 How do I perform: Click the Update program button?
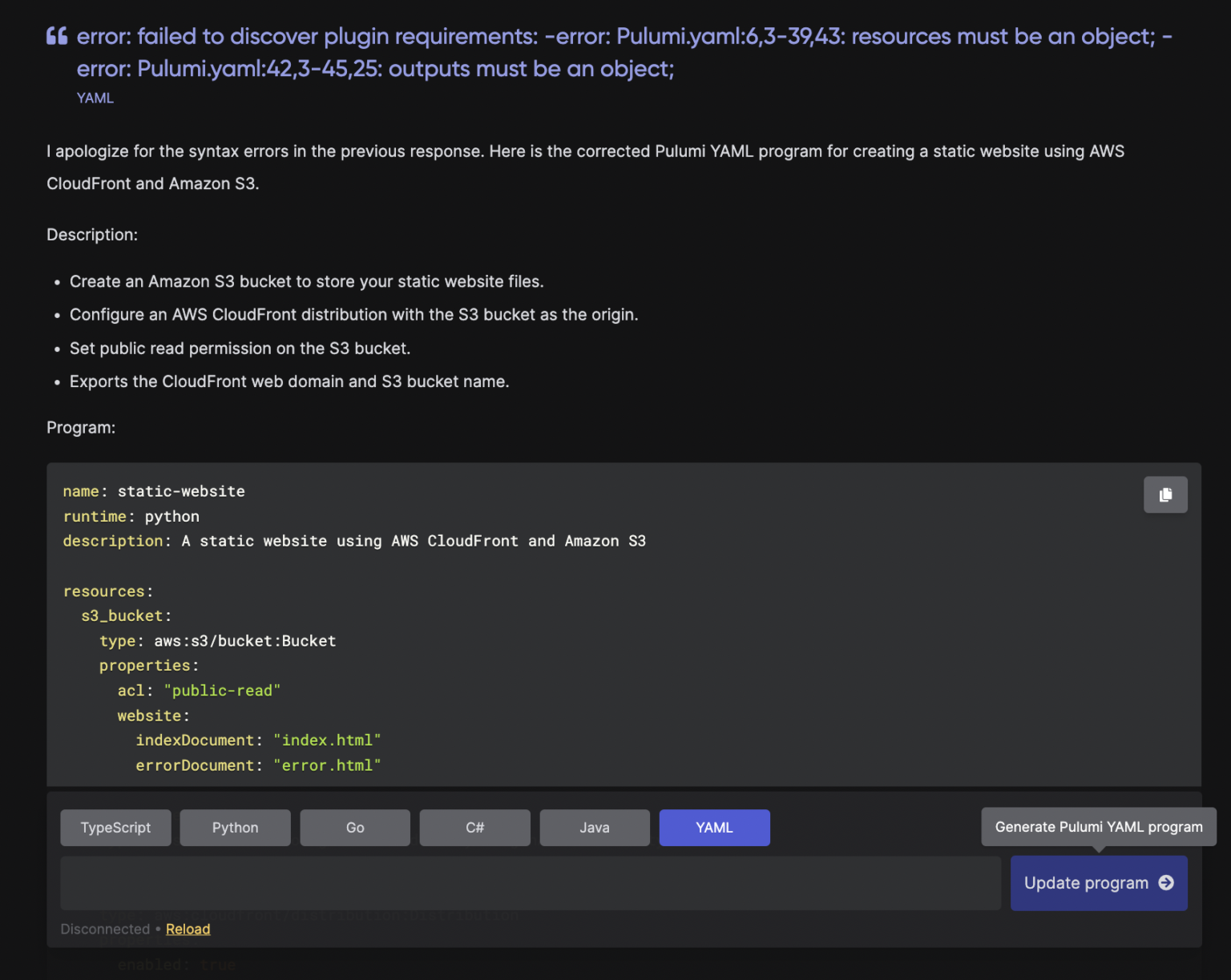click(x=1099, y=883)
